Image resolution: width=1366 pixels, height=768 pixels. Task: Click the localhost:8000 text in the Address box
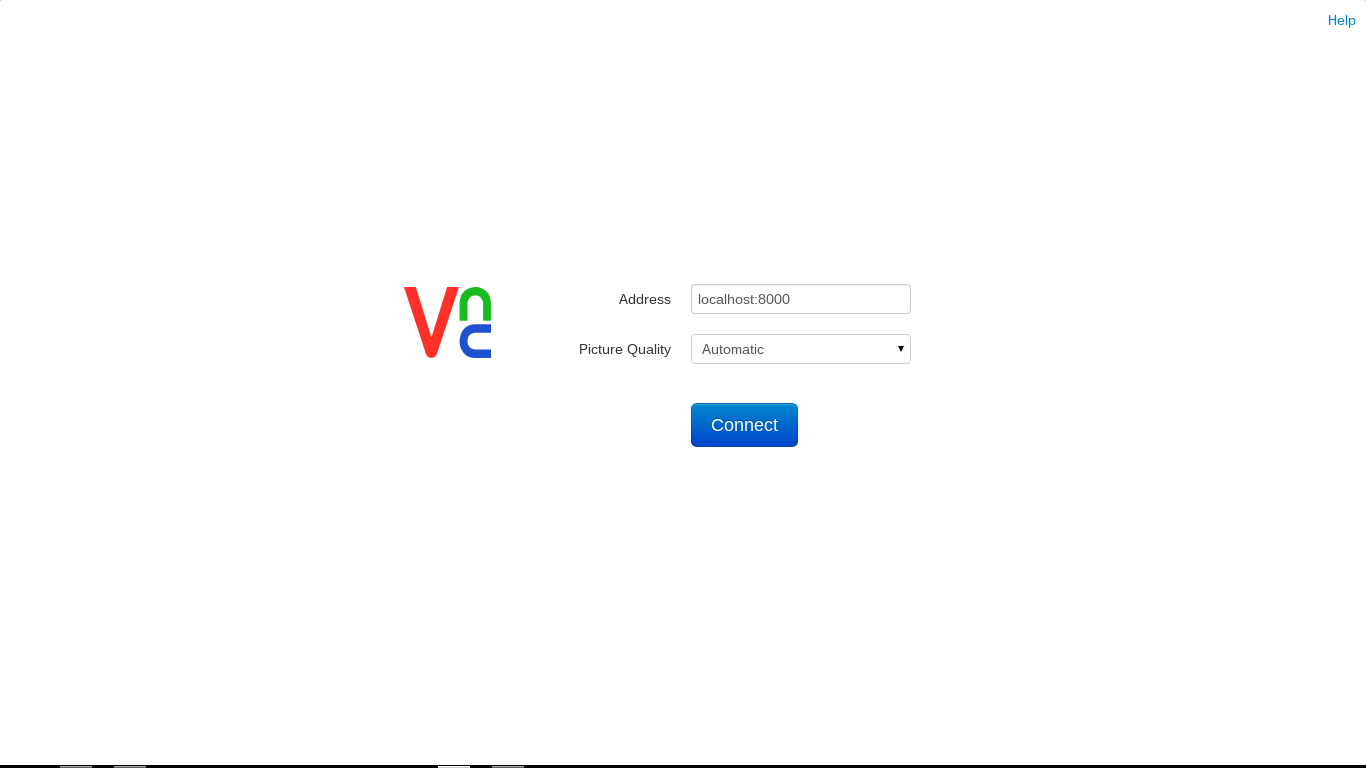pyautogui.click(x=744, y=299)
